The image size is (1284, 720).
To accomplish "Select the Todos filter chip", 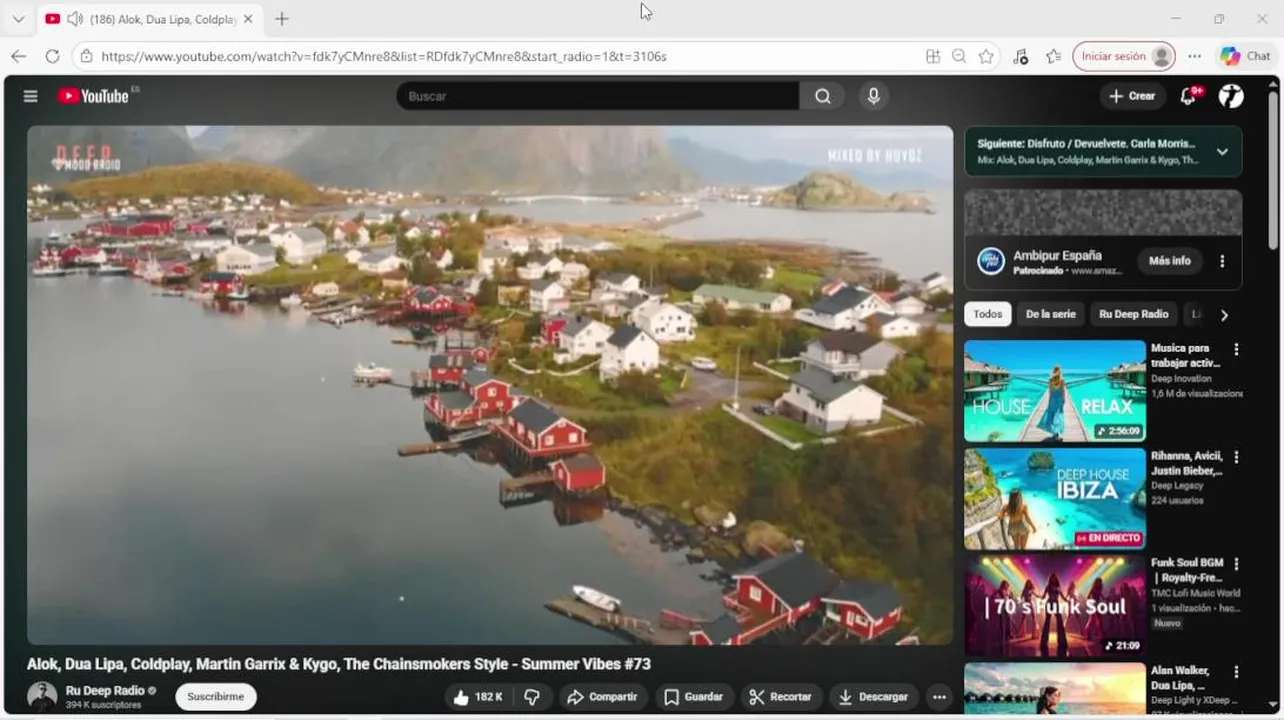I will click(x=988, y=314).
